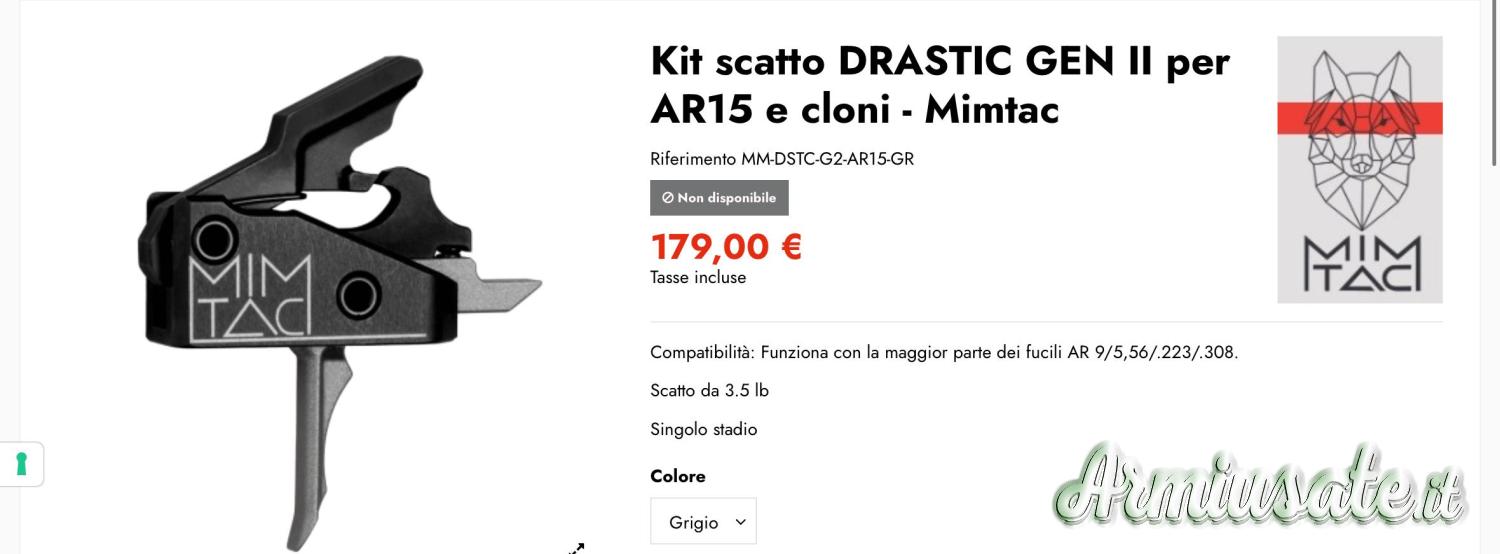Click the prohibited icon in the unavailable badge
This screenshot has width=1500, height=554.
(x=667, y=198)
